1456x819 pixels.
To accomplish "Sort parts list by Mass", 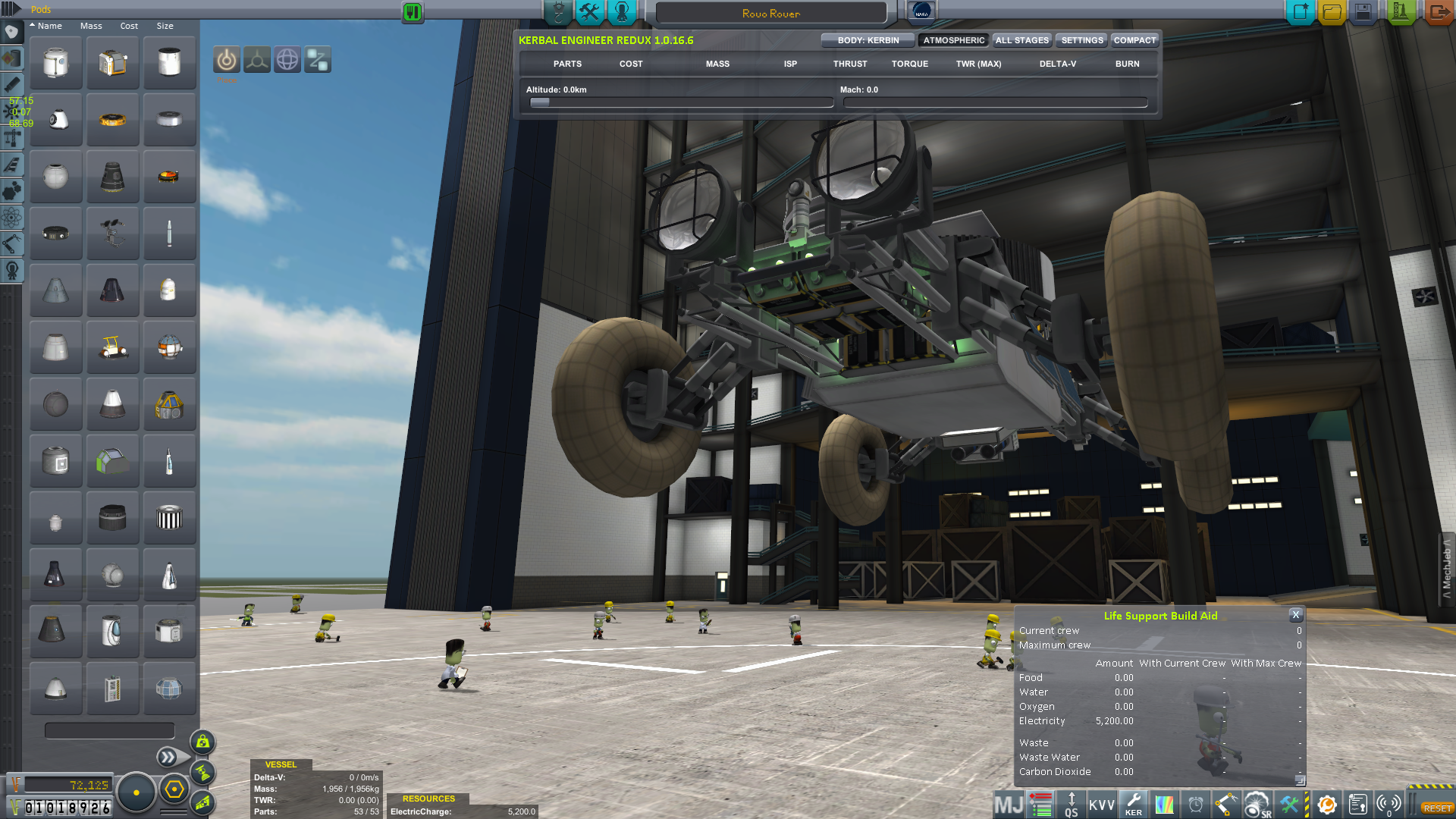I will coord(91,26).
